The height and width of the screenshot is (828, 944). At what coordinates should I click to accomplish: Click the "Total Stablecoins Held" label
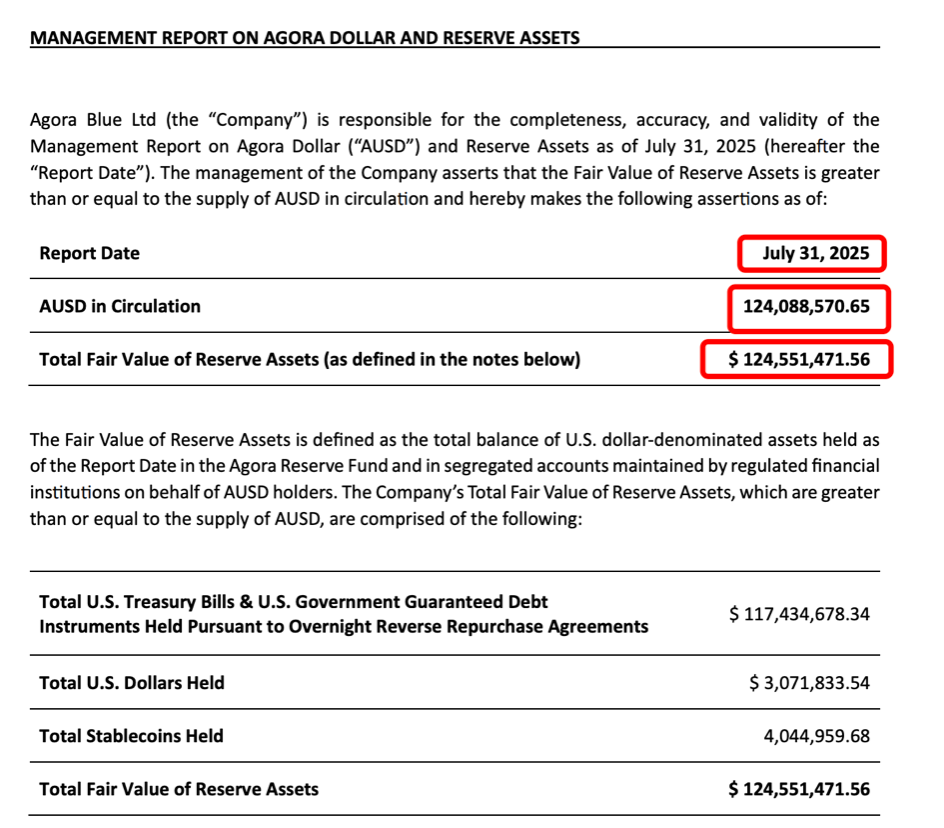pos(131,736)
